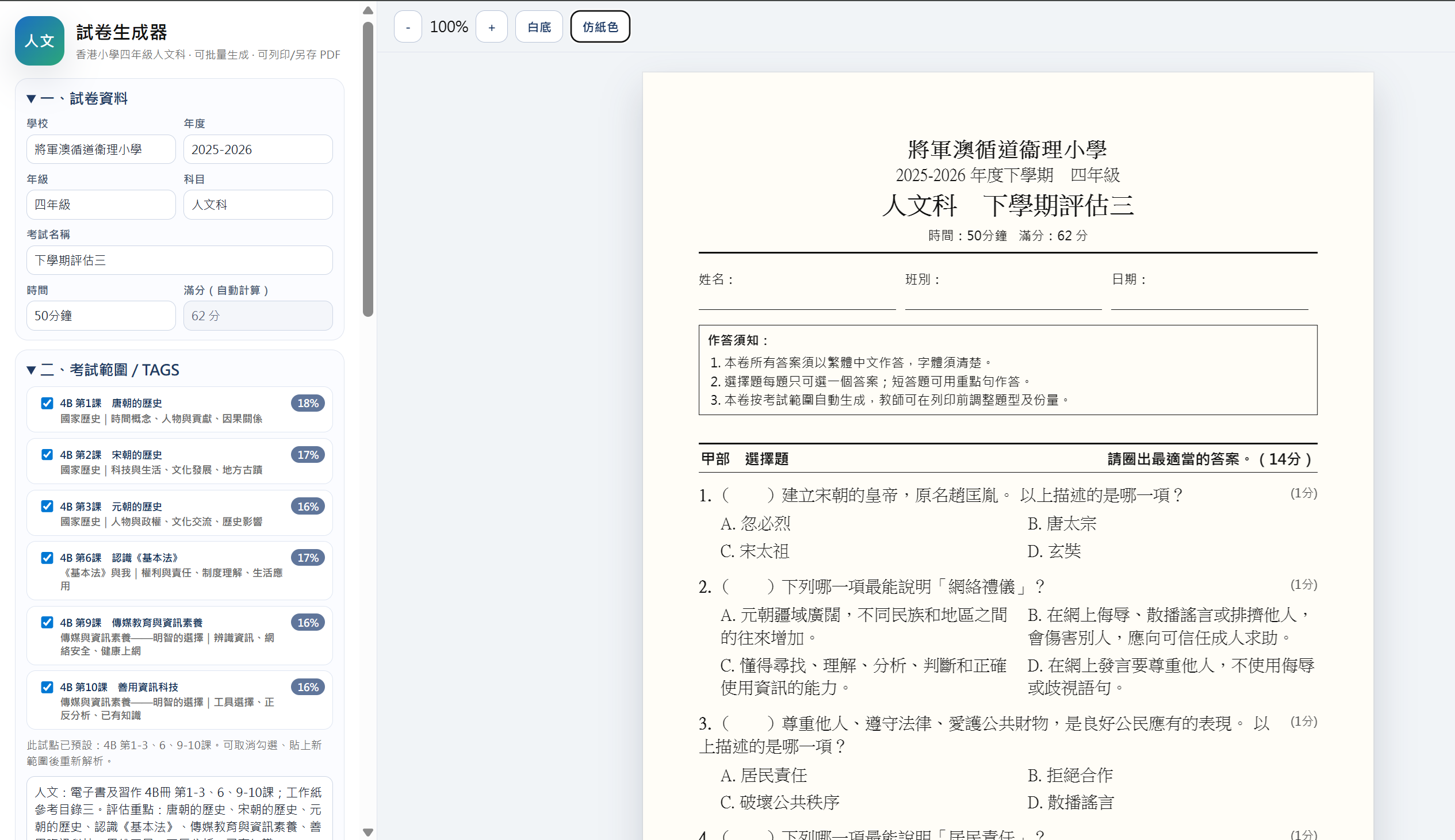The image size is (1455, 840).
Task: Collapse the 一、試卷資料 section
Action: click(77, 99)
